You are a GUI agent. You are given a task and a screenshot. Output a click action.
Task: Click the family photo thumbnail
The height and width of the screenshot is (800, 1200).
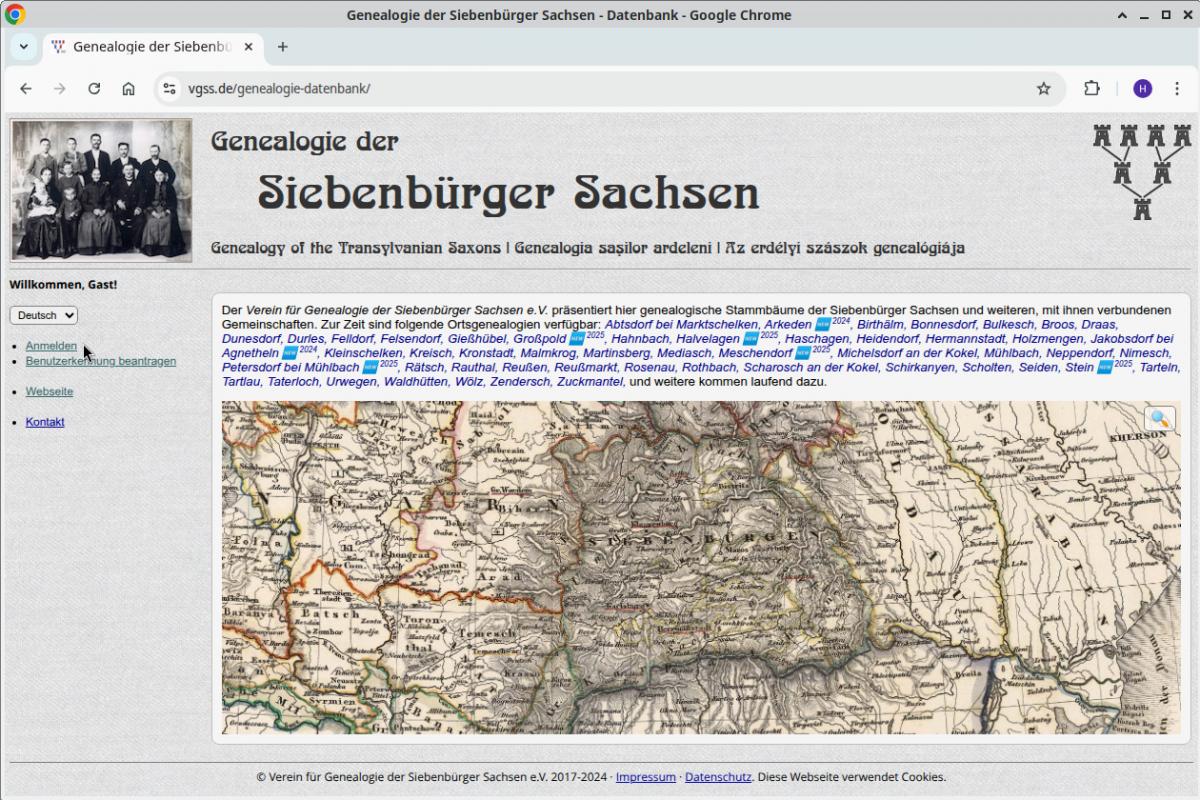pyautogui.click(x=101, y=190)
